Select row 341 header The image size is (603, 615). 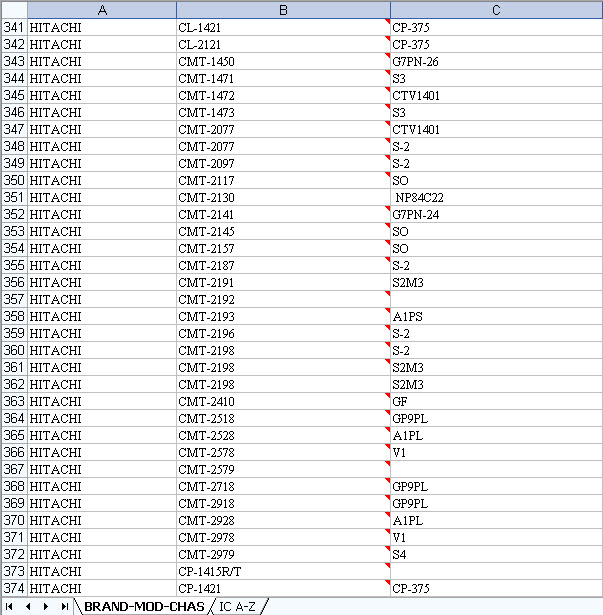click(14, 27)
